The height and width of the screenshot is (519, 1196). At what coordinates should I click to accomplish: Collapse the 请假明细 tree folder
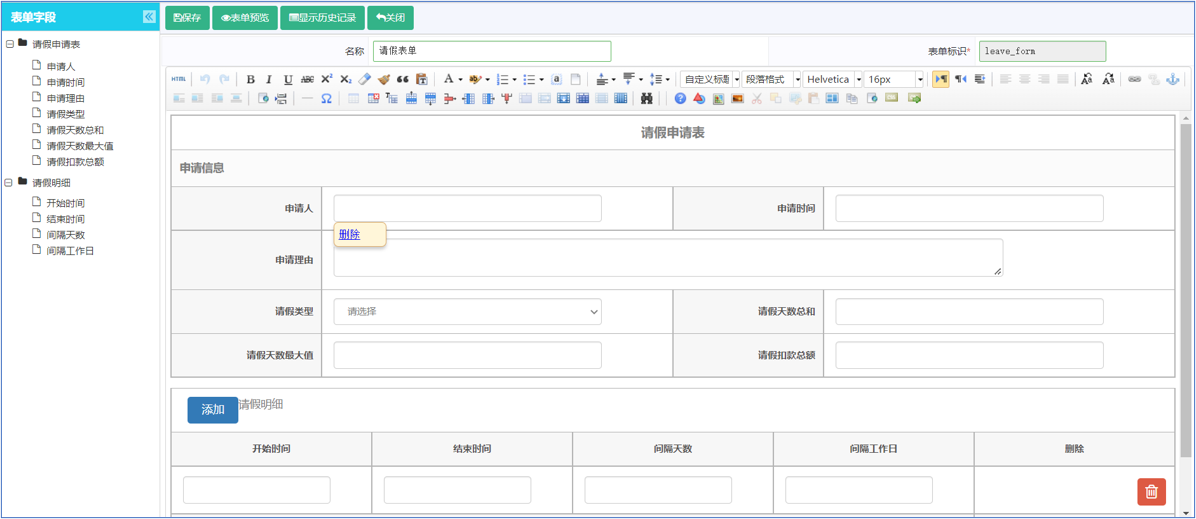9,183
